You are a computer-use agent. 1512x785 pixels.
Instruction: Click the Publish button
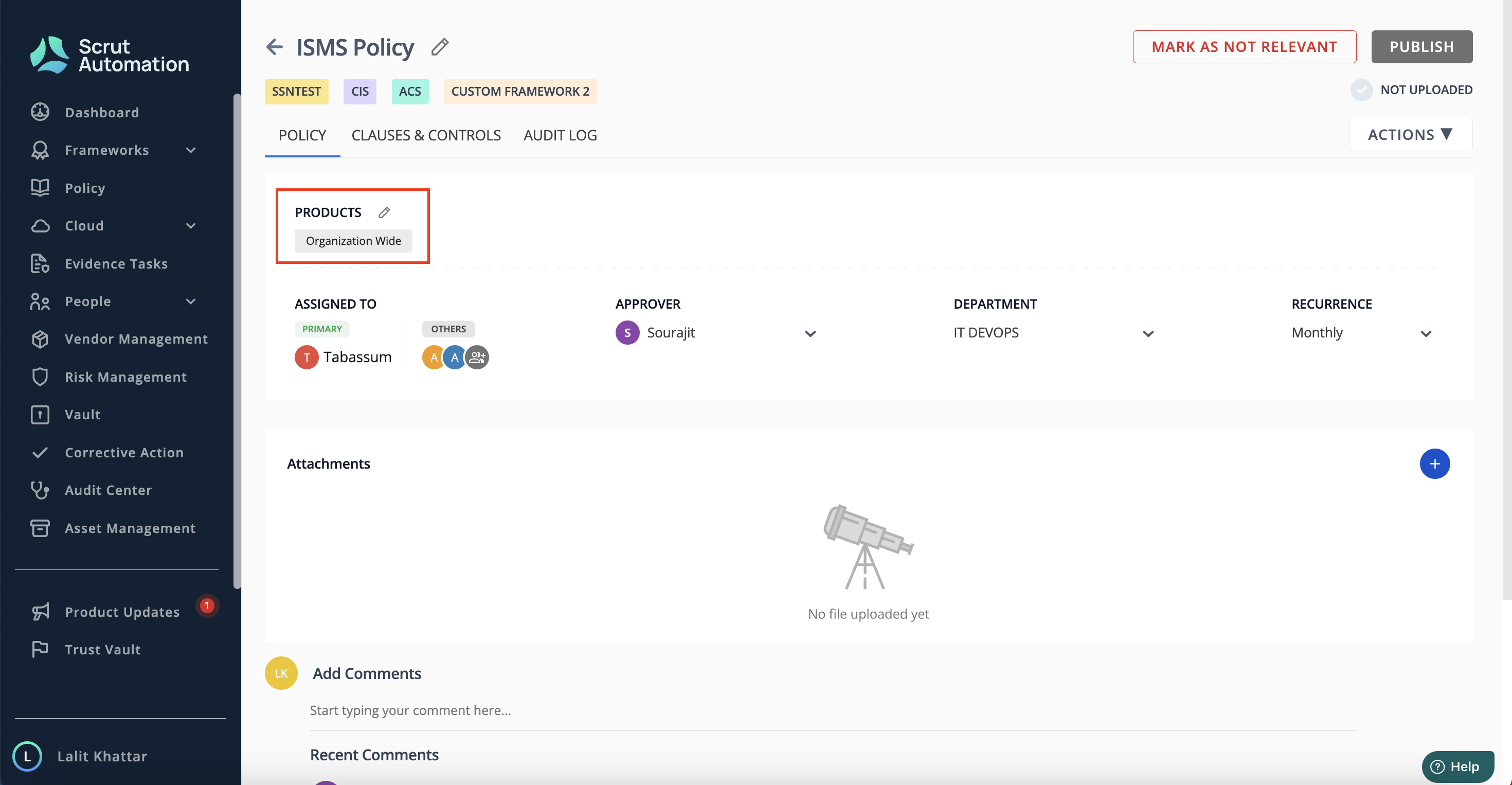(1421, 46)
